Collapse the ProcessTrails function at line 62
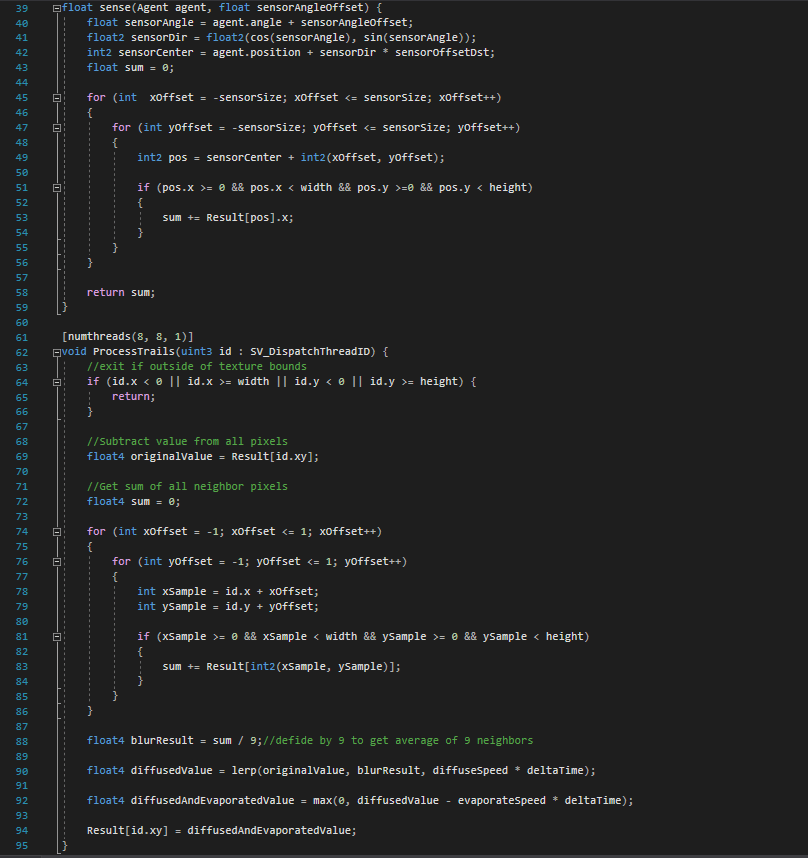Viewport: 808px width, 858px height. point(56,352)
